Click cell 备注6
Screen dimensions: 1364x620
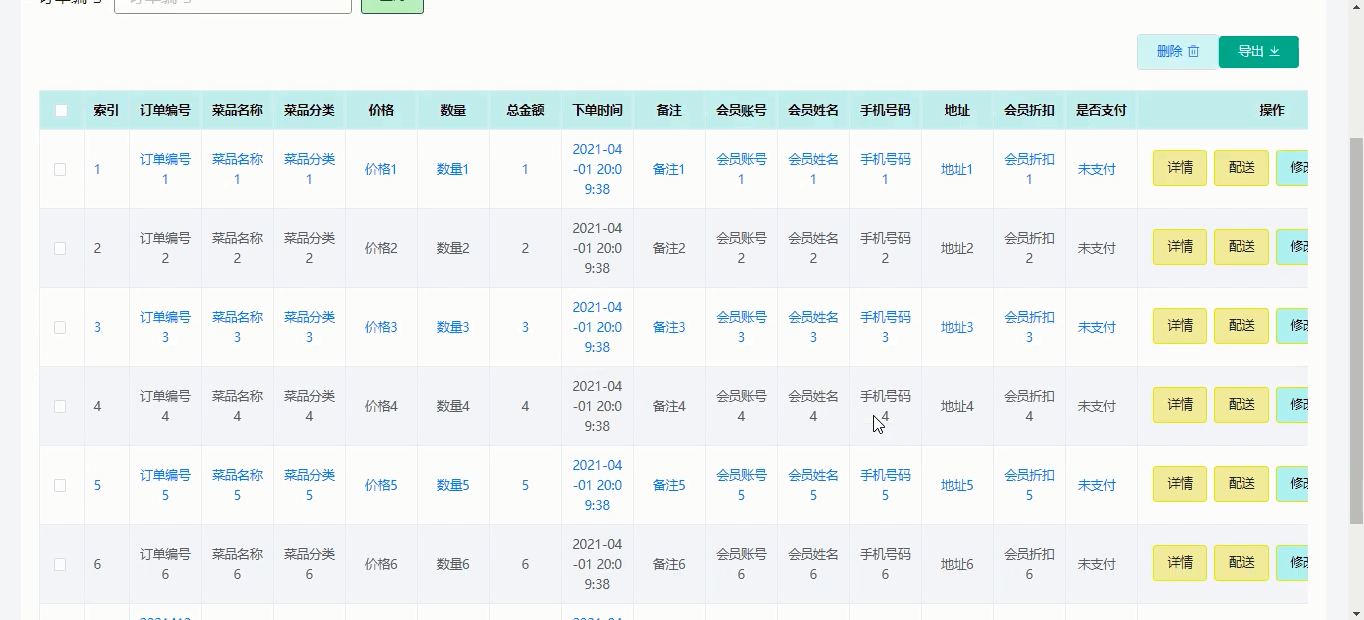click(669, 564)
